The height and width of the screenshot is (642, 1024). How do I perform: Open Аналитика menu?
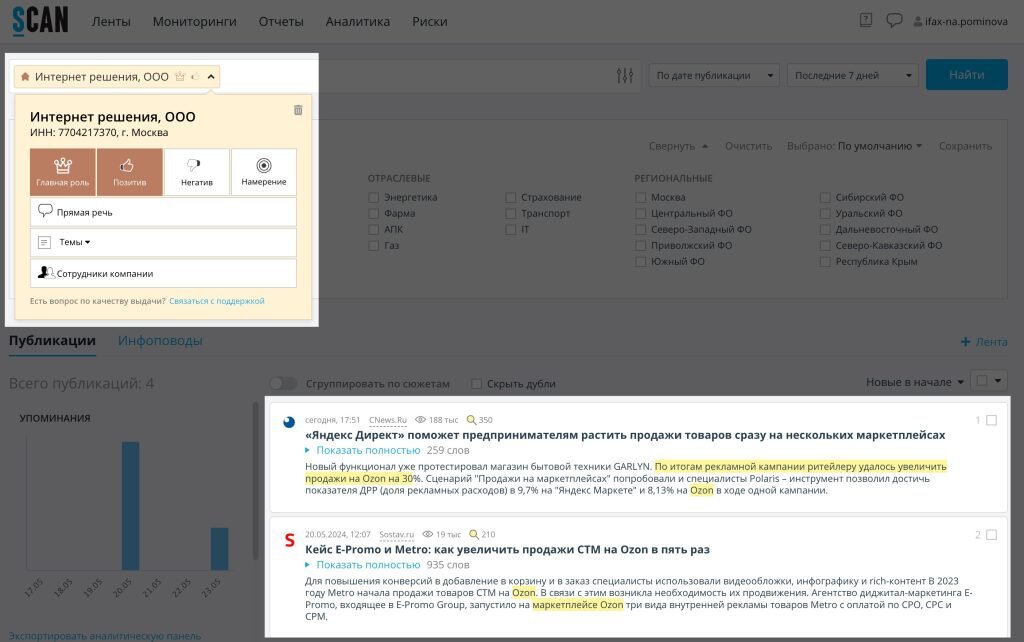tap(358, 22)
